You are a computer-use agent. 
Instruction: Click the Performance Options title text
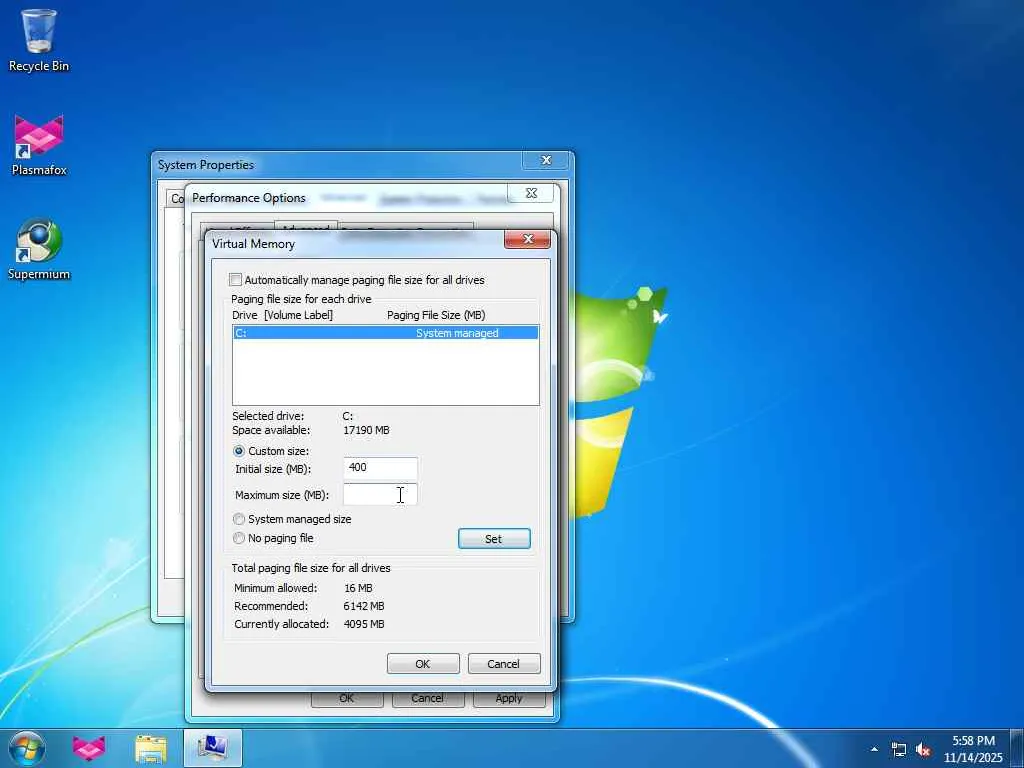coord(249,198)
